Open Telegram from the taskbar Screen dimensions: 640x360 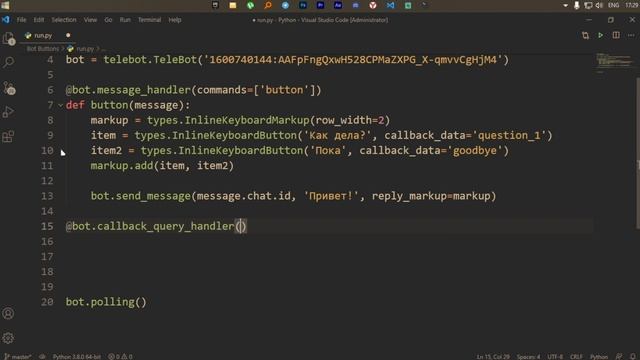click(x=285, y=5)
